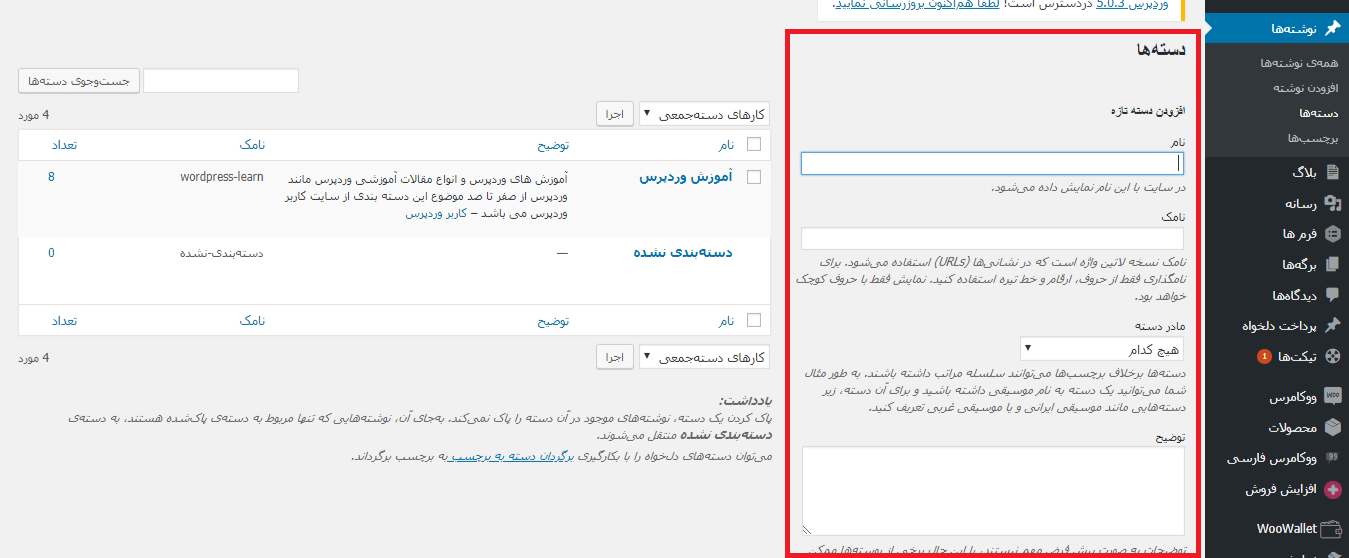Follow the کاربر وردپرس link in description

coord(436,214)
